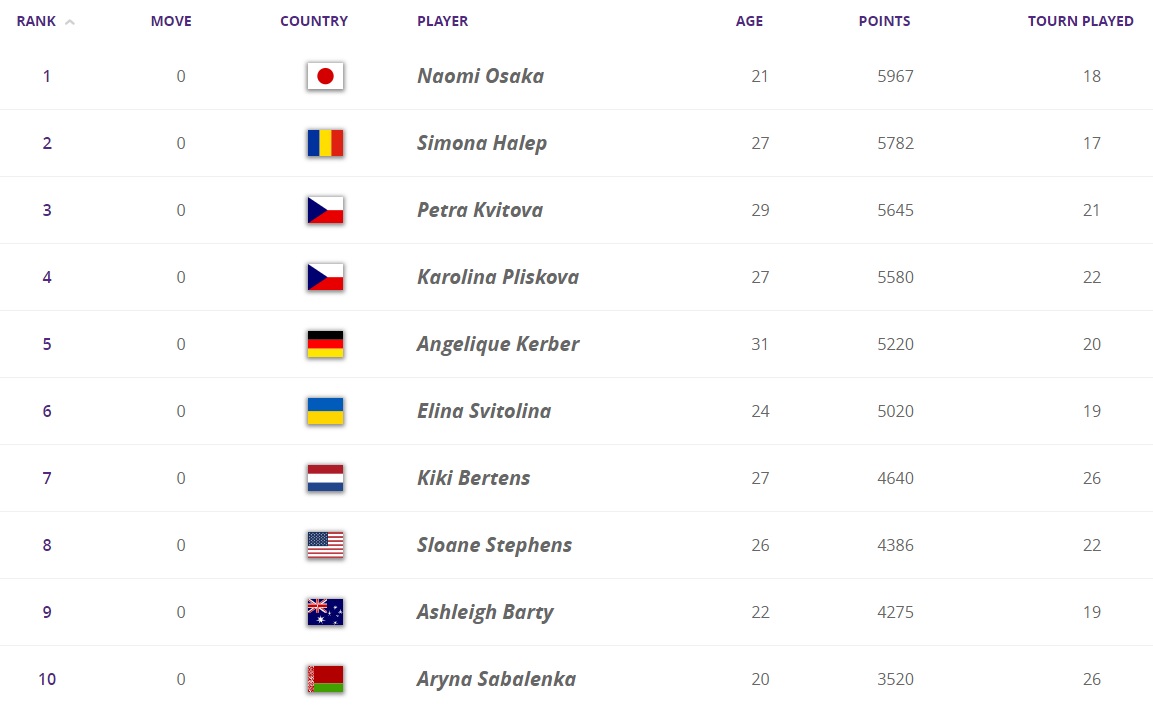
Task: Open Naomi Osaka's player profile
Action: tap(480, 76)
